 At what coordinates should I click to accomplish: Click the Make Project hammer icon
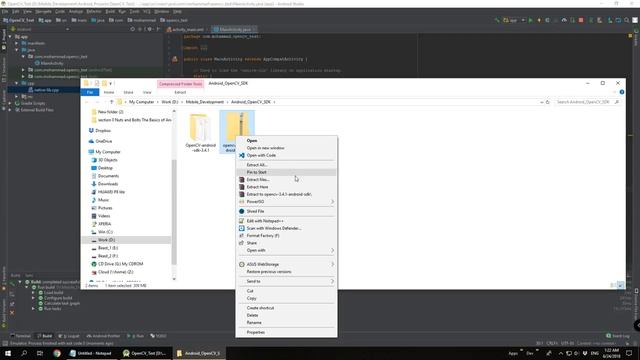497,20
